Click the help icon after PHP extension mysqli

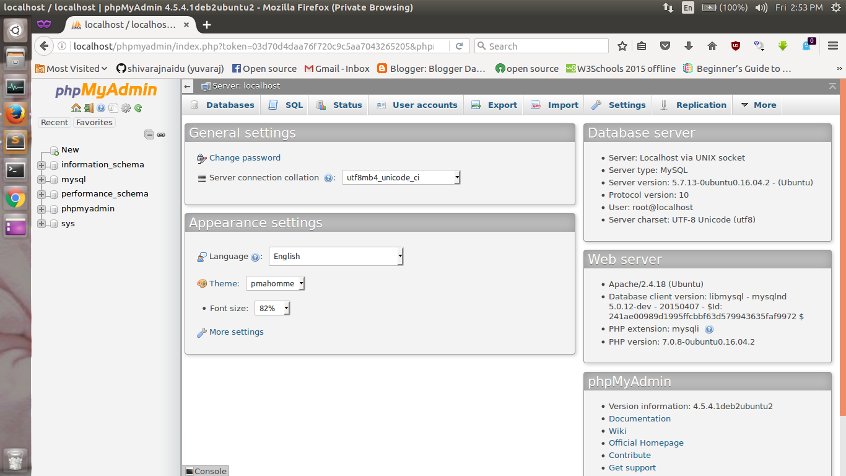point(709,329)
